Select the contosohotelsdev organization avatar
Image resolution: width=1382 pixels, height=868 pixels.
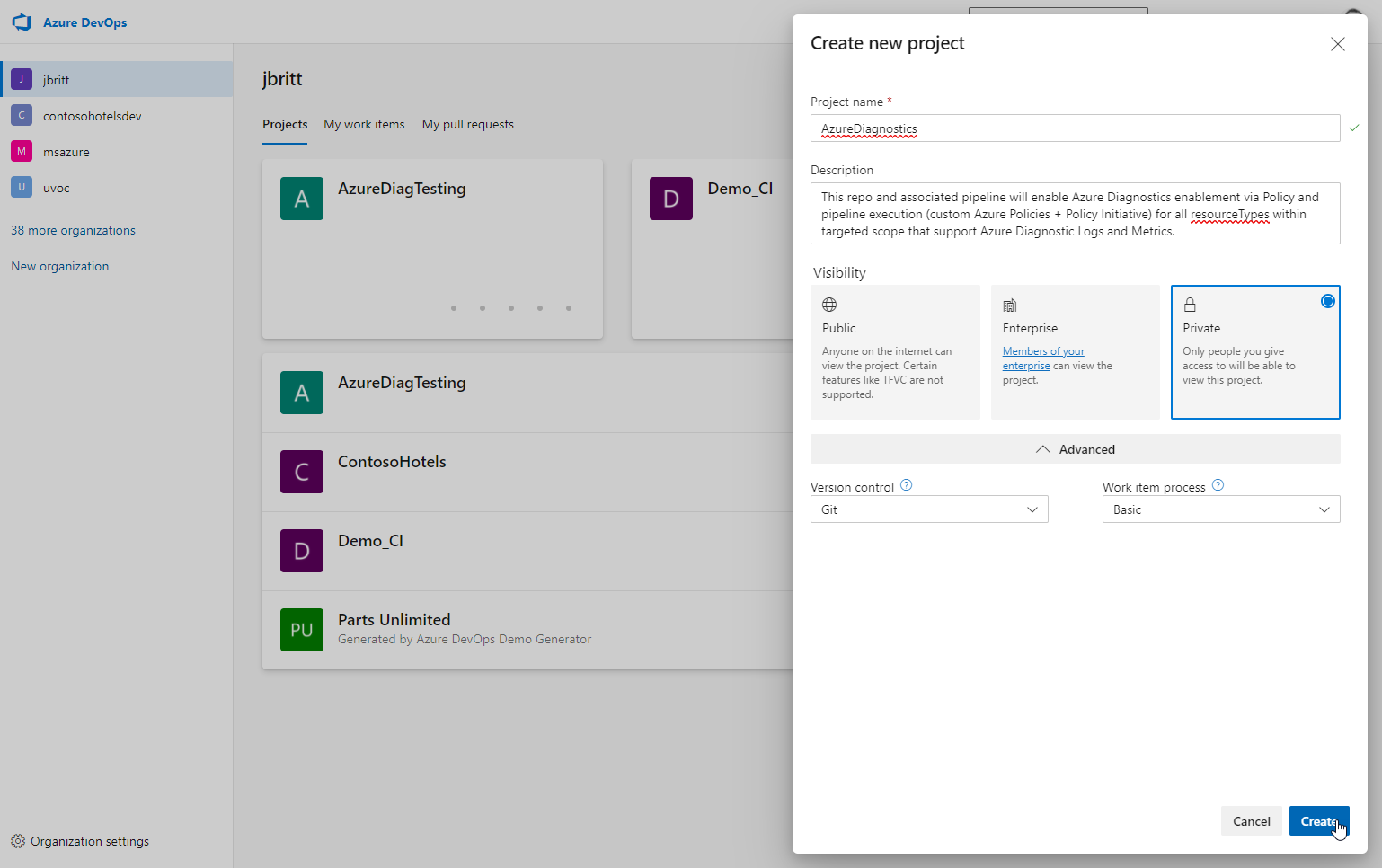pyautogui.click(x=22, y=115)
